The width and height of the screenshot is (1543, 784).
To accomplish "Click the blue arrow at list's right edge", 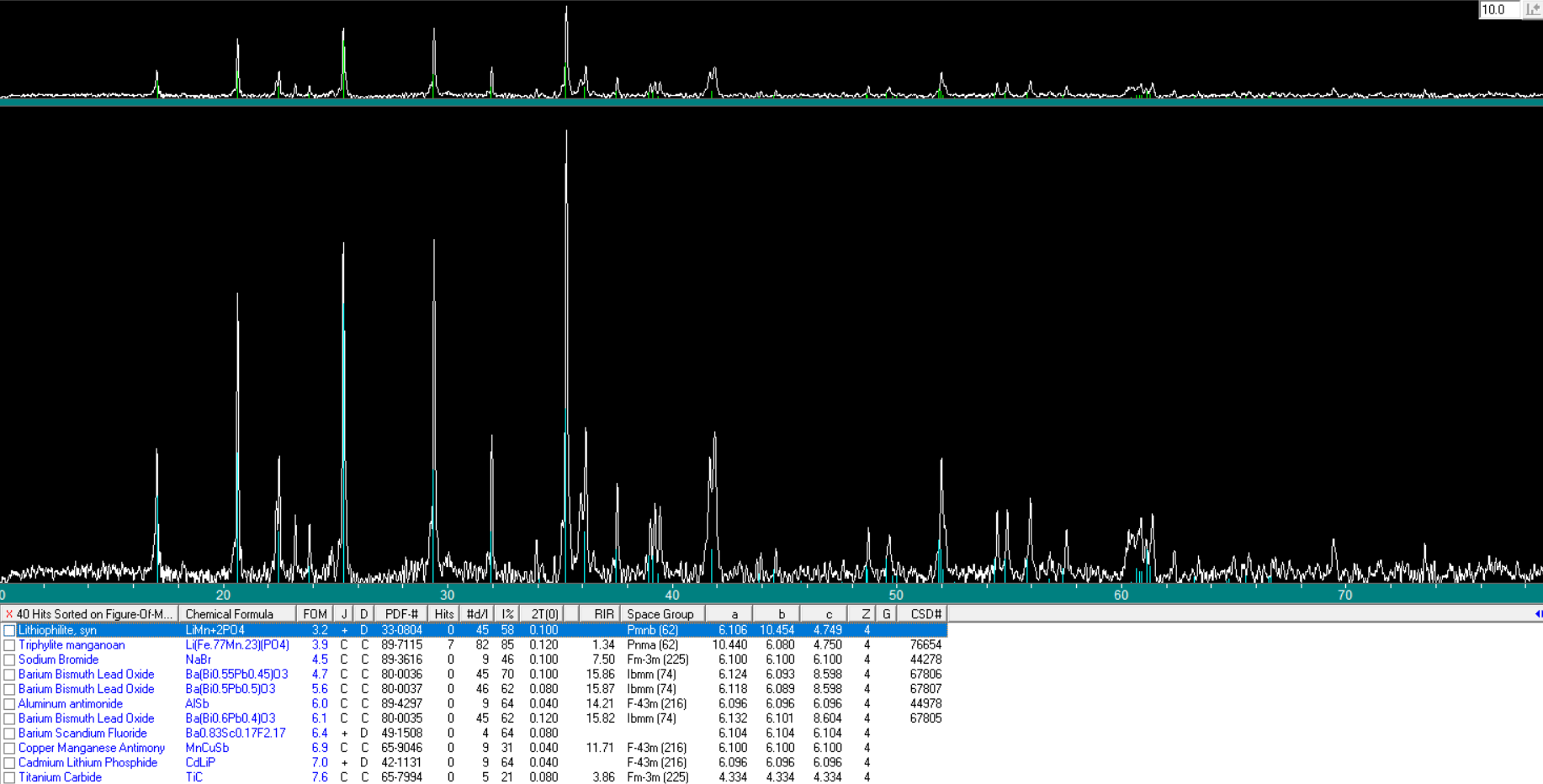I will click(1538, 614).
